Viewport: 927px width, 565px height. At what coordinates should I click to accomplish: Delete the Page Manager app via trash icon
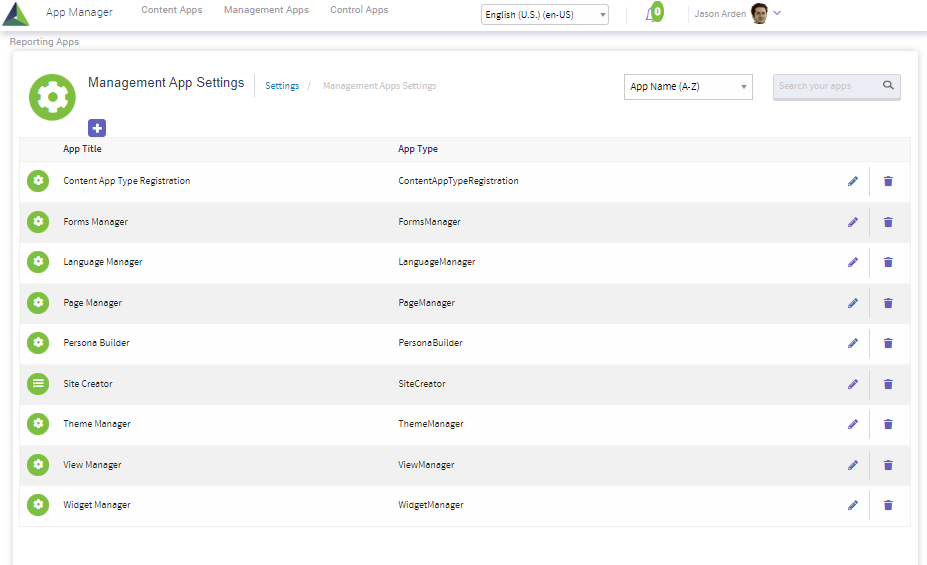coord(888,303)
